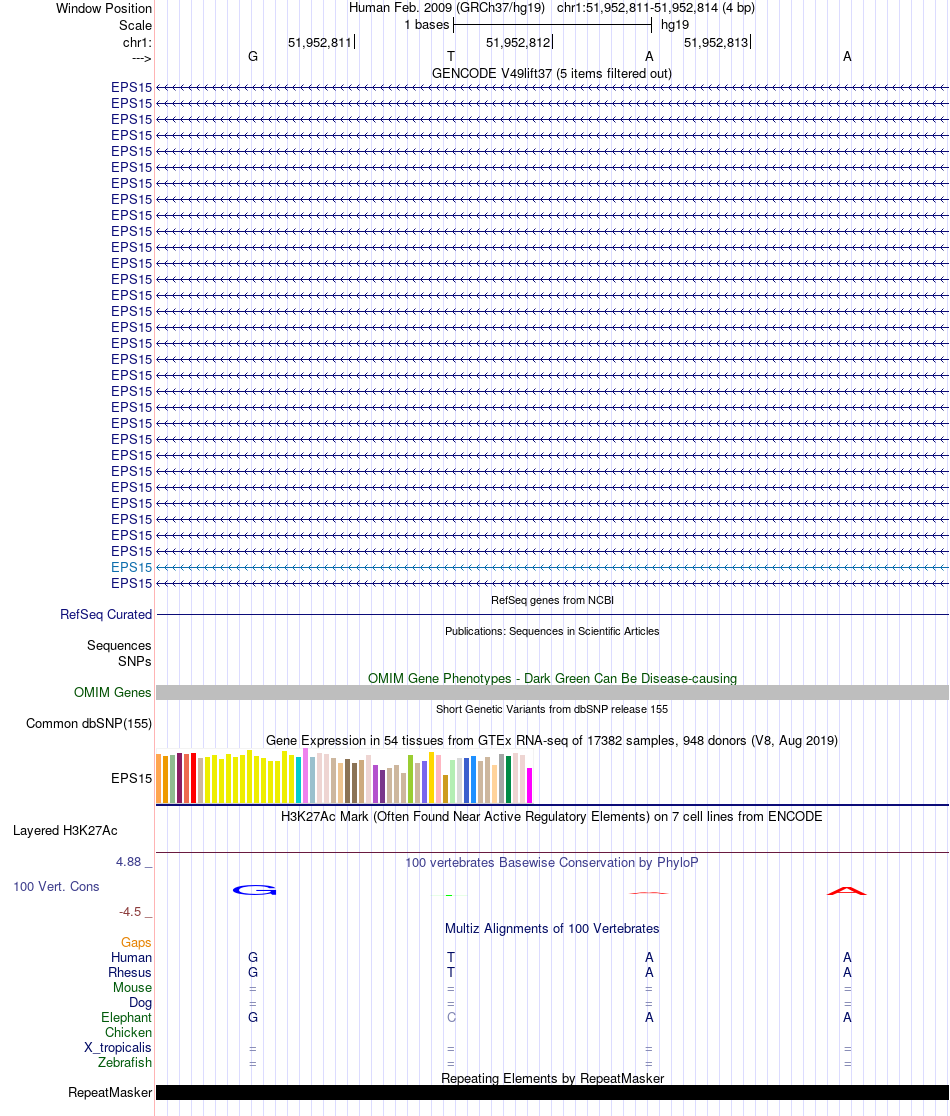
Task: Click the 100 Vert. Cons label
Action: [x=56, y=887]
